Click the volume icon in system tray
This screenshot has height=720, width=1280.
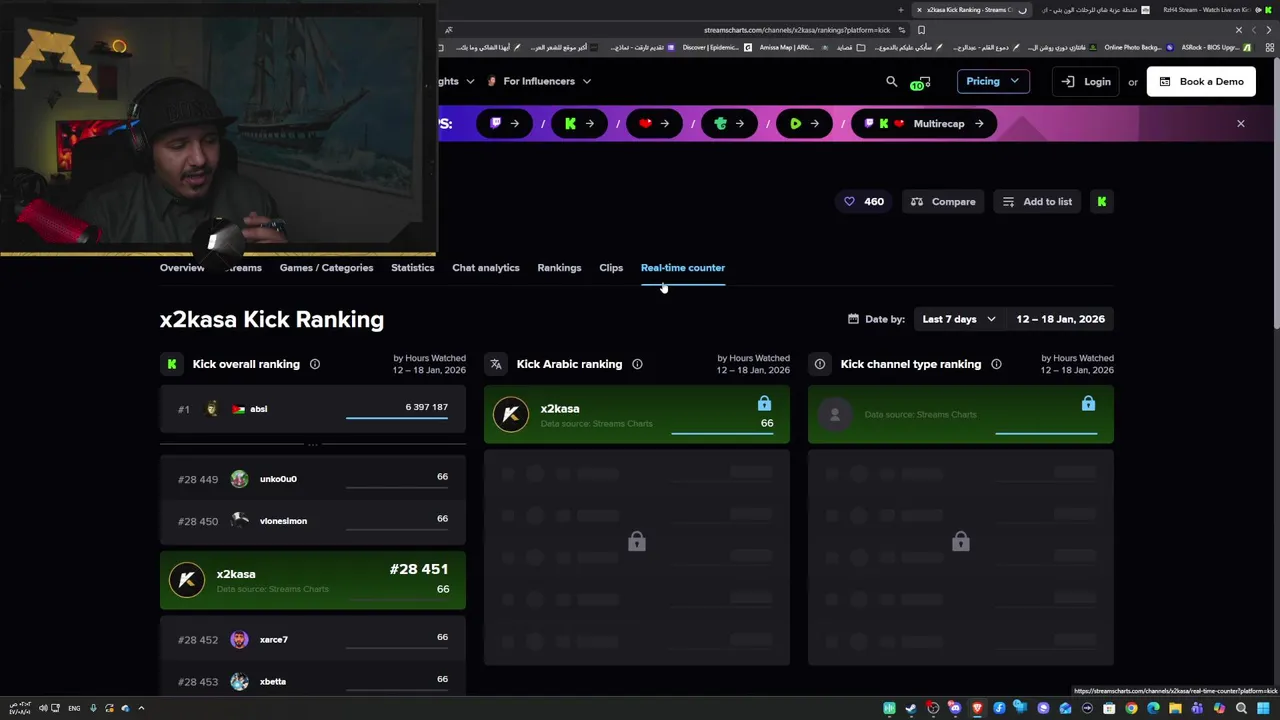[x=42, y=708]
